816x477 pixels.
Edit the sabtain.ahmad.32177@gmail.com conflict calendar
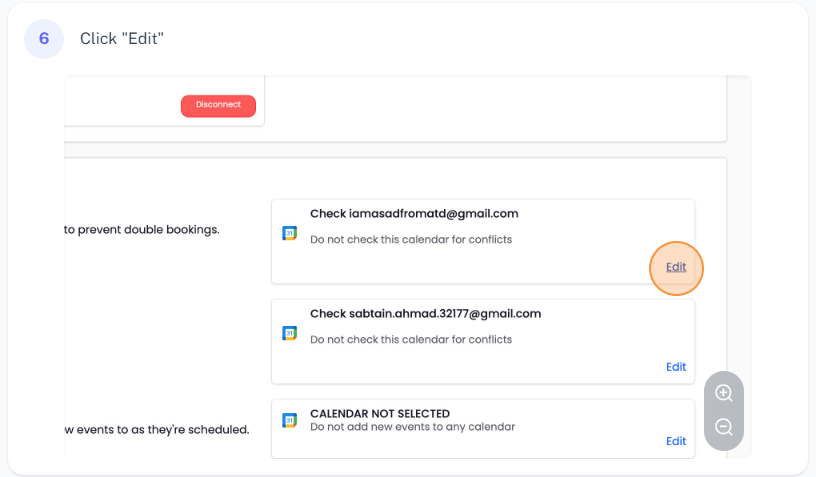(676, 367)
